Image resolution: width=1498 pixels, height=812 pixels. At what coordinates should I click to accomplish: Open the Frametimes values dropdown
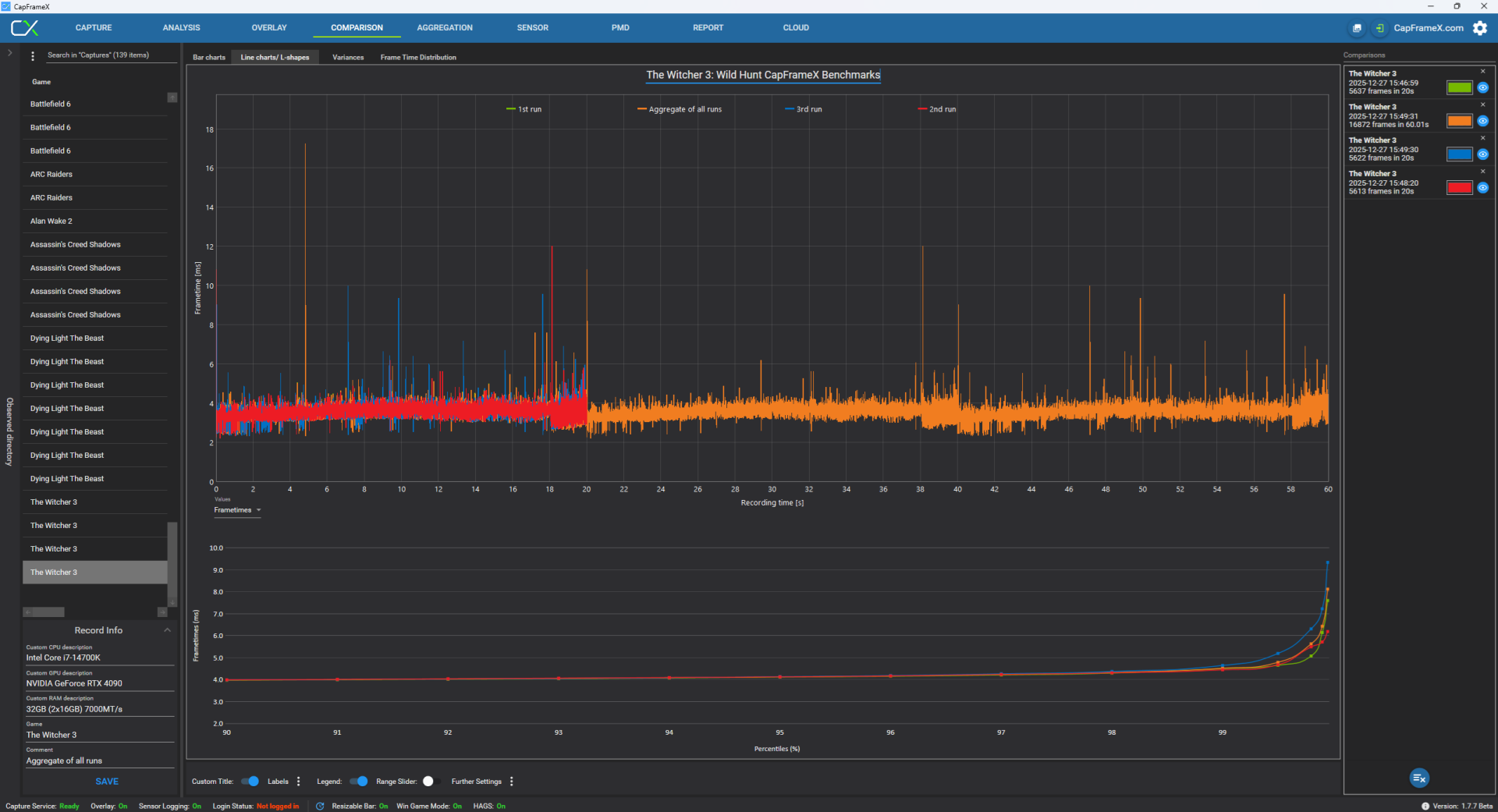click(237, 510)
